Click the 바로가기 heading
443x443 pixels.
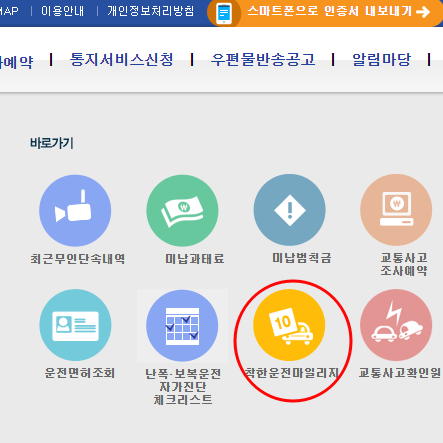(x=52, y=143)
